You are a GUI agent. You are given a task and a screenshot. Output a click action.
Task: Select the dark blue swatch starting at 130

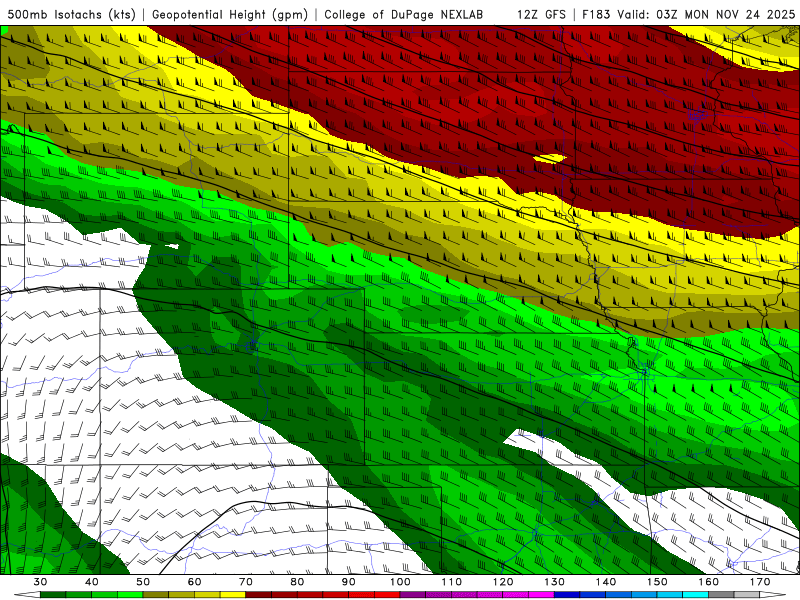point(567,595)
